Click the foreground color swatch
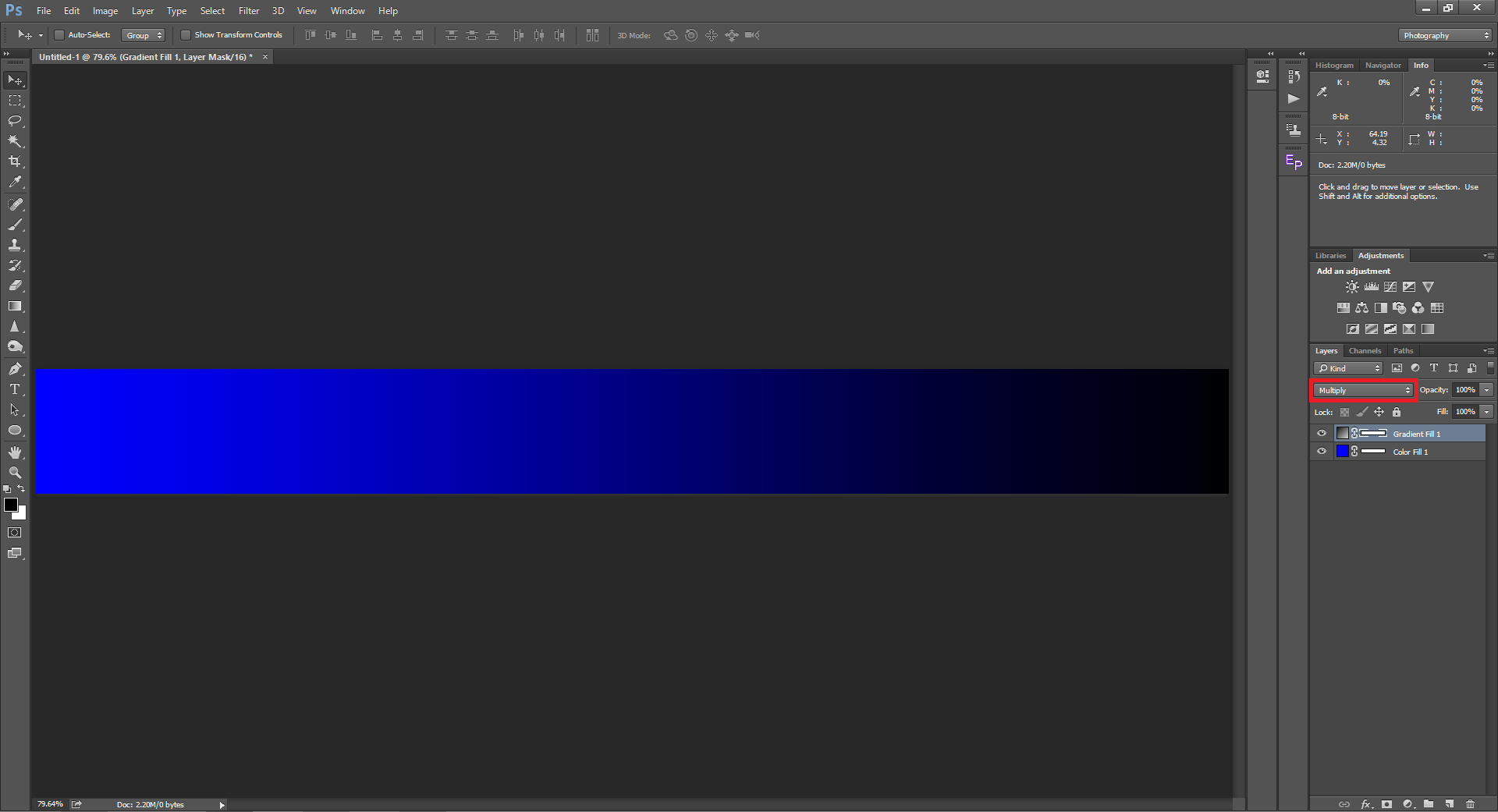 pyautogui.click(x=11, y=505)
